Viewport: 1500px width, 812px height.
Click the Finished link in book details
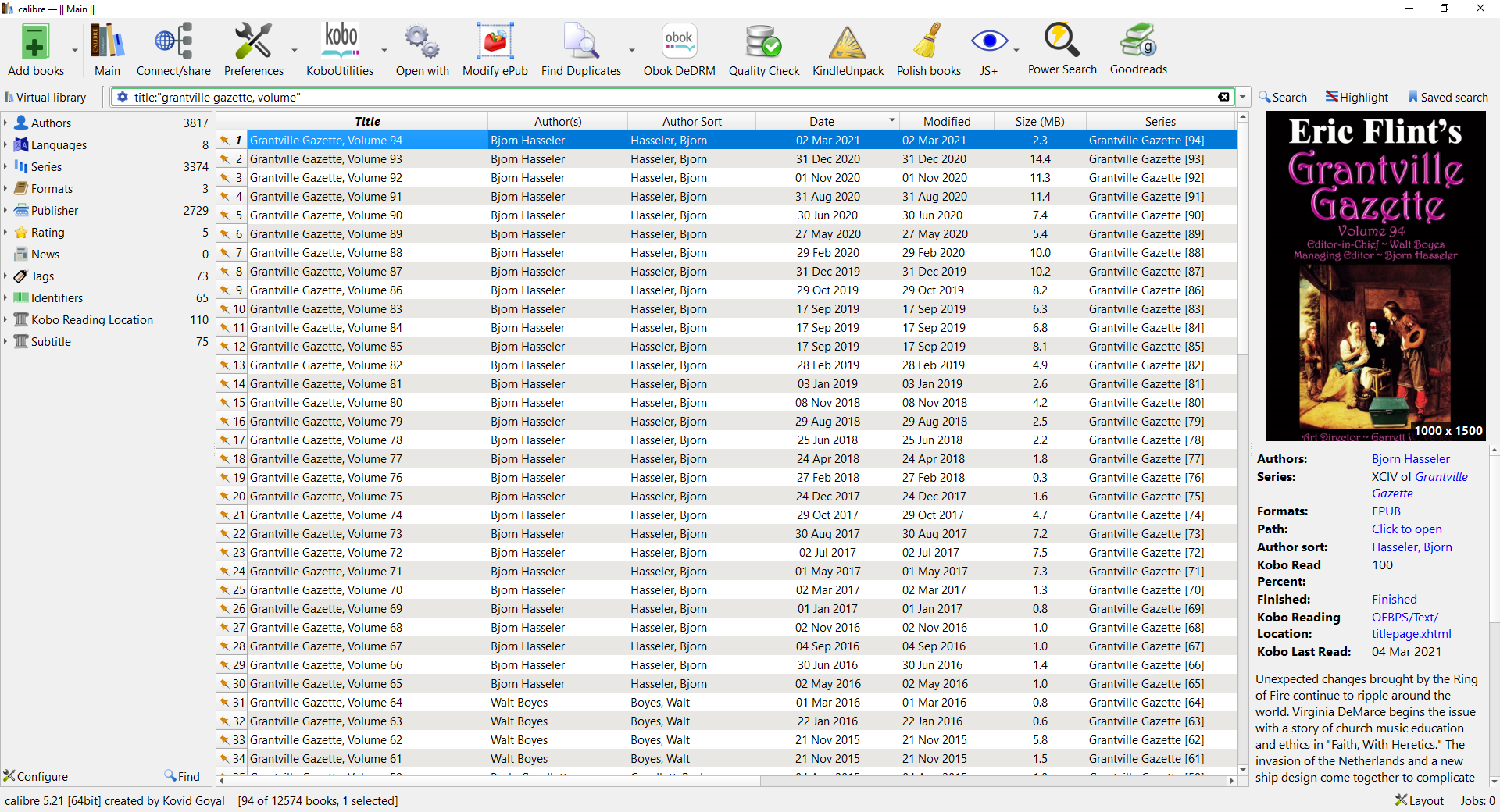1394,599
